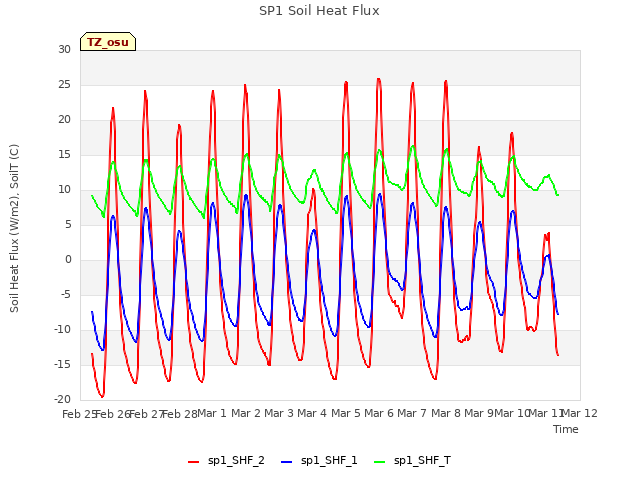Image resolution: width=640 pixels, height=480 pixels.
Task: Click the green sp1_SHF_T legend swatch
Action: pos(380,462)
